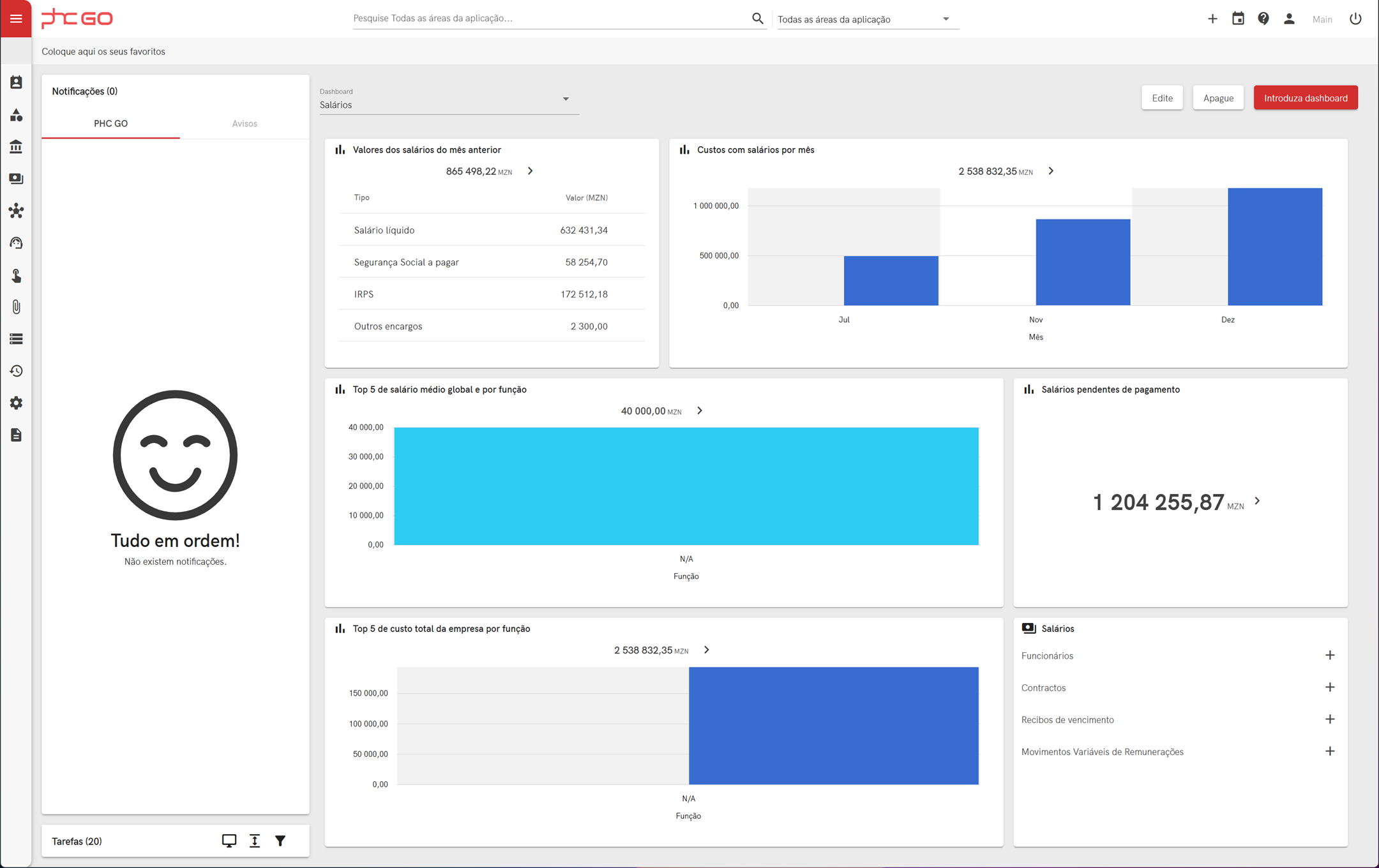Add new Recibos de vencimento with plus

tap(1330, 719)
